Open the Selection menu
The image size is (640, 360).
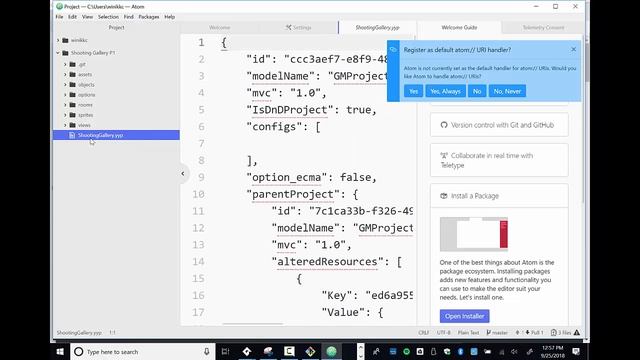pyautogui.click(x=108, y=17)
